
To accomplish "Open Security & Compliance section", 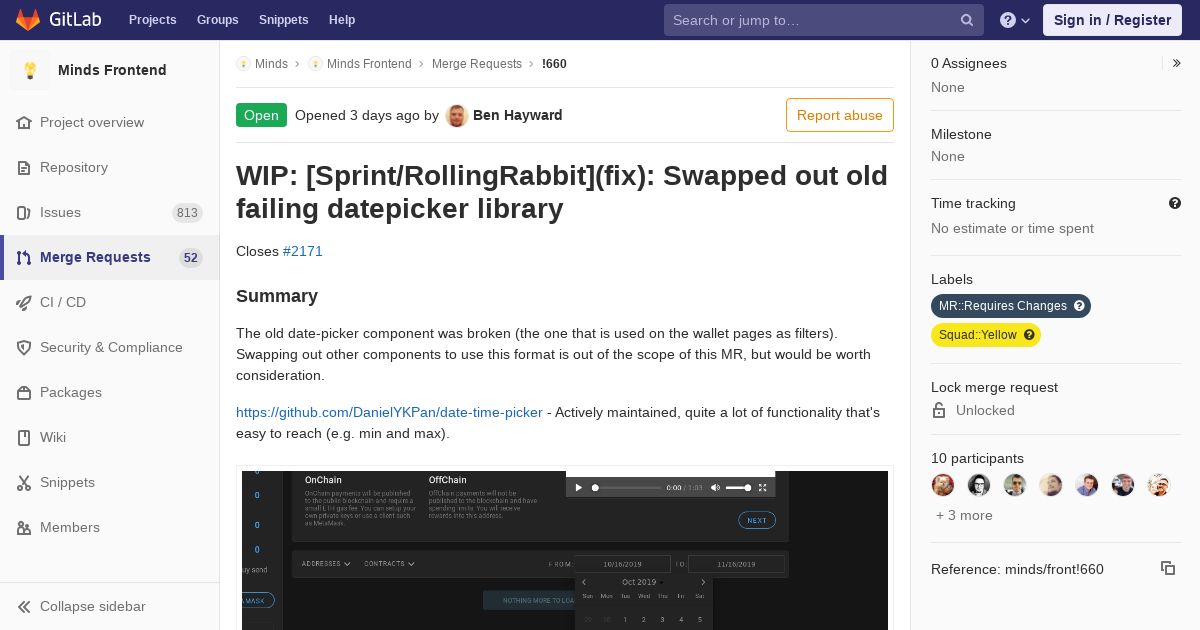I will point(109,347).
